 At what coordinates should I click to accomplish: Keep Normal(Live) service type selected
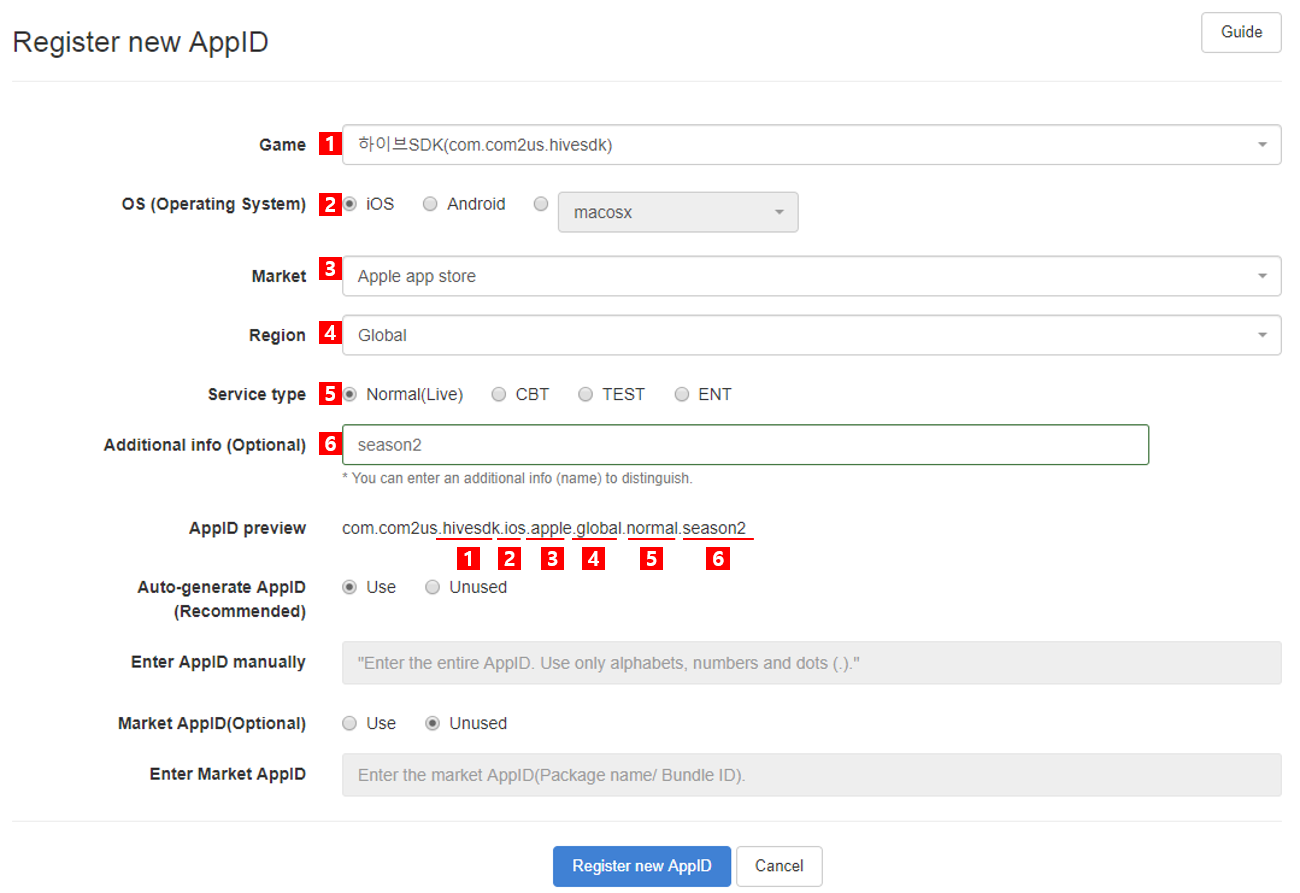pos(350,394)
